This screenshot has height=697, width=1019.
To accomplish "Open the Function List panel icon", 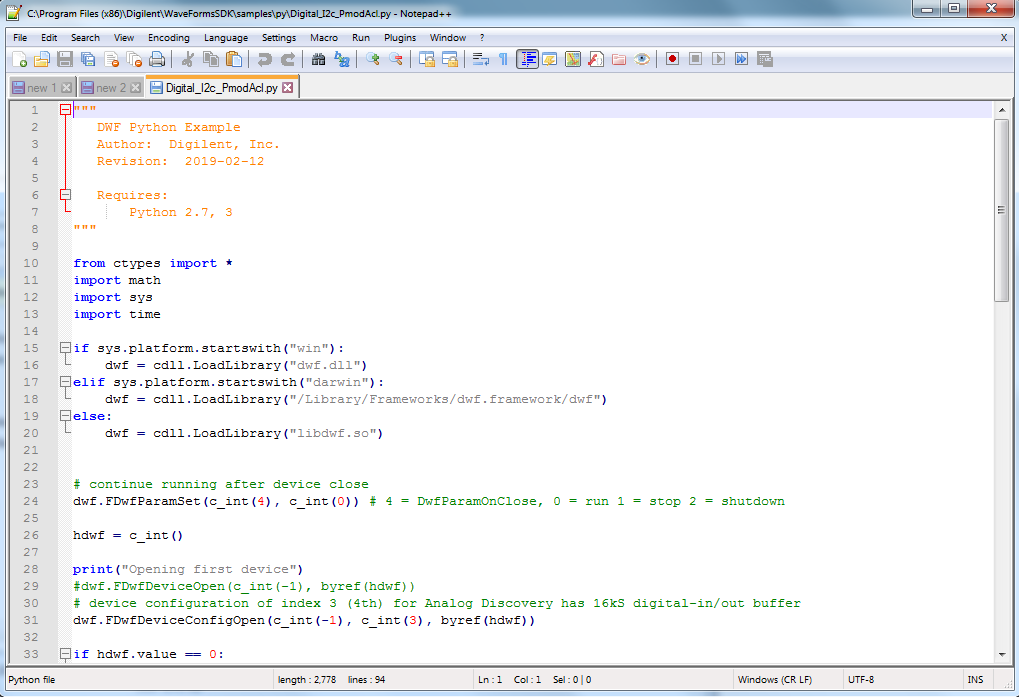I will [x=596, y=60].
